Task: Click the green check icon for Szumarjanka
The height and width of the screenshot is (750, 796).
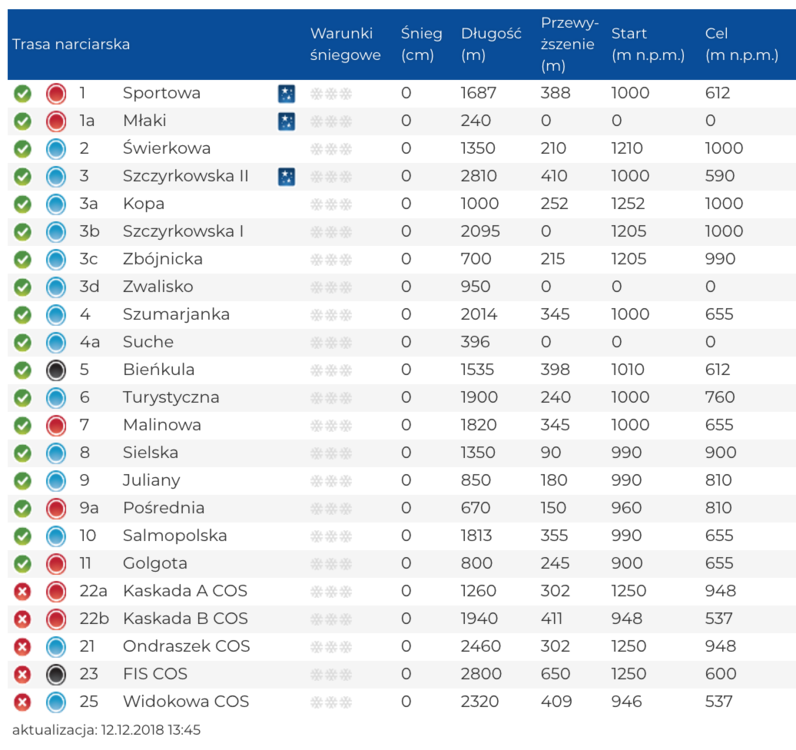Action: coord(22,315)
